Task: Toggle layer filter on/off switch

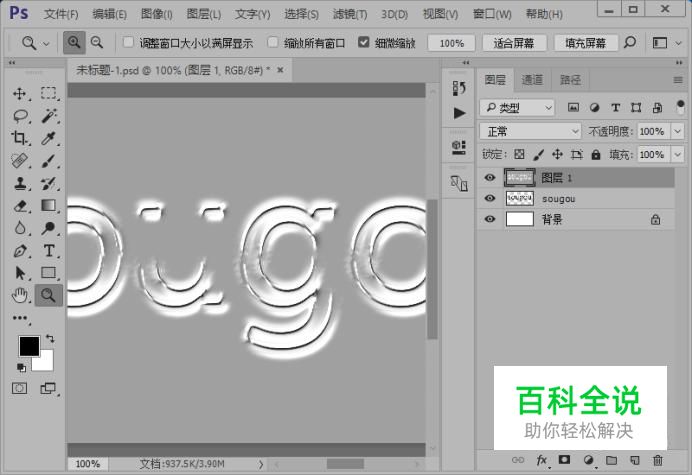Action: [x=681, y=107]
